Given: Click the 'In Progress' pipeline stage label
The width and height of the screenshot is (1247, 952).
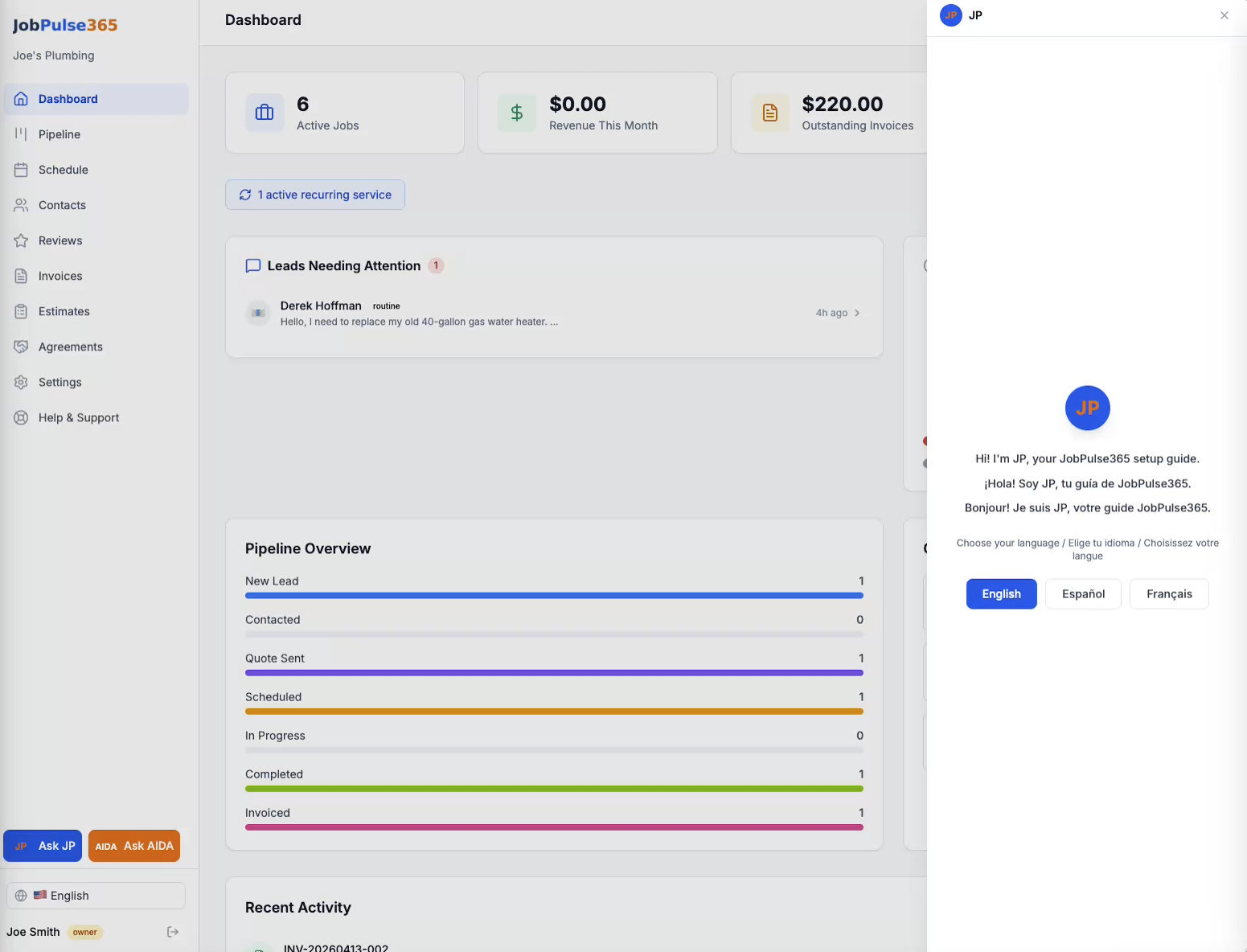Looking at the screenshot, I should (275, 736).
